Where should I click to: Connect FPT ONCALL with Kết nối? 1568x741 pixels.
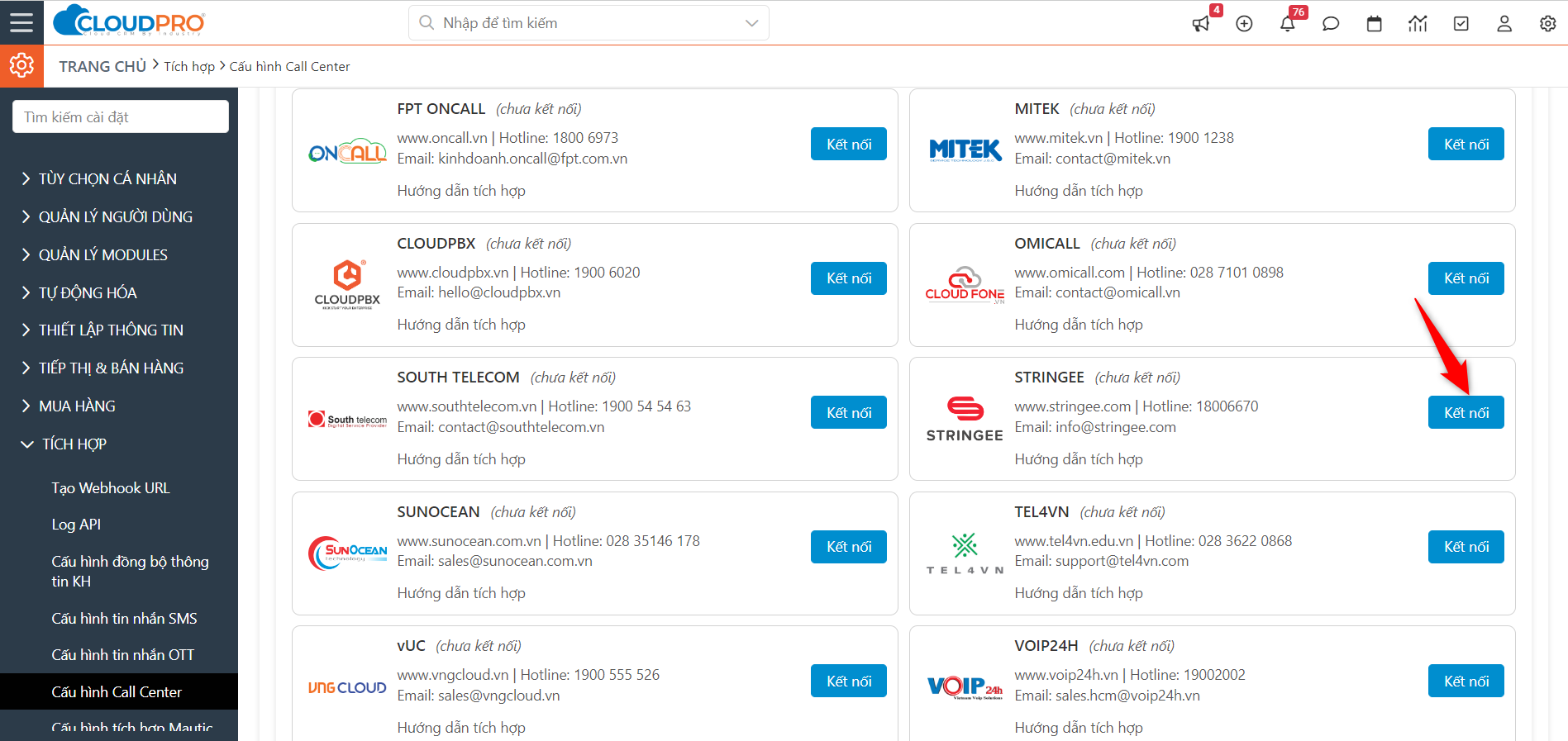(849, 144)
